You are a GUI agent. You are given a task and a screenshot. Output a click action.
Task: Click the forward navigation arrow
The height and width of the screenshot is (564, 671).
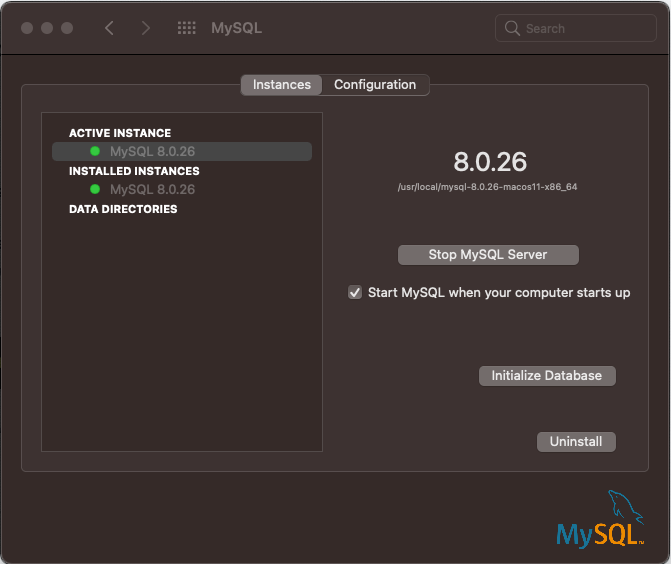(146, 28)
